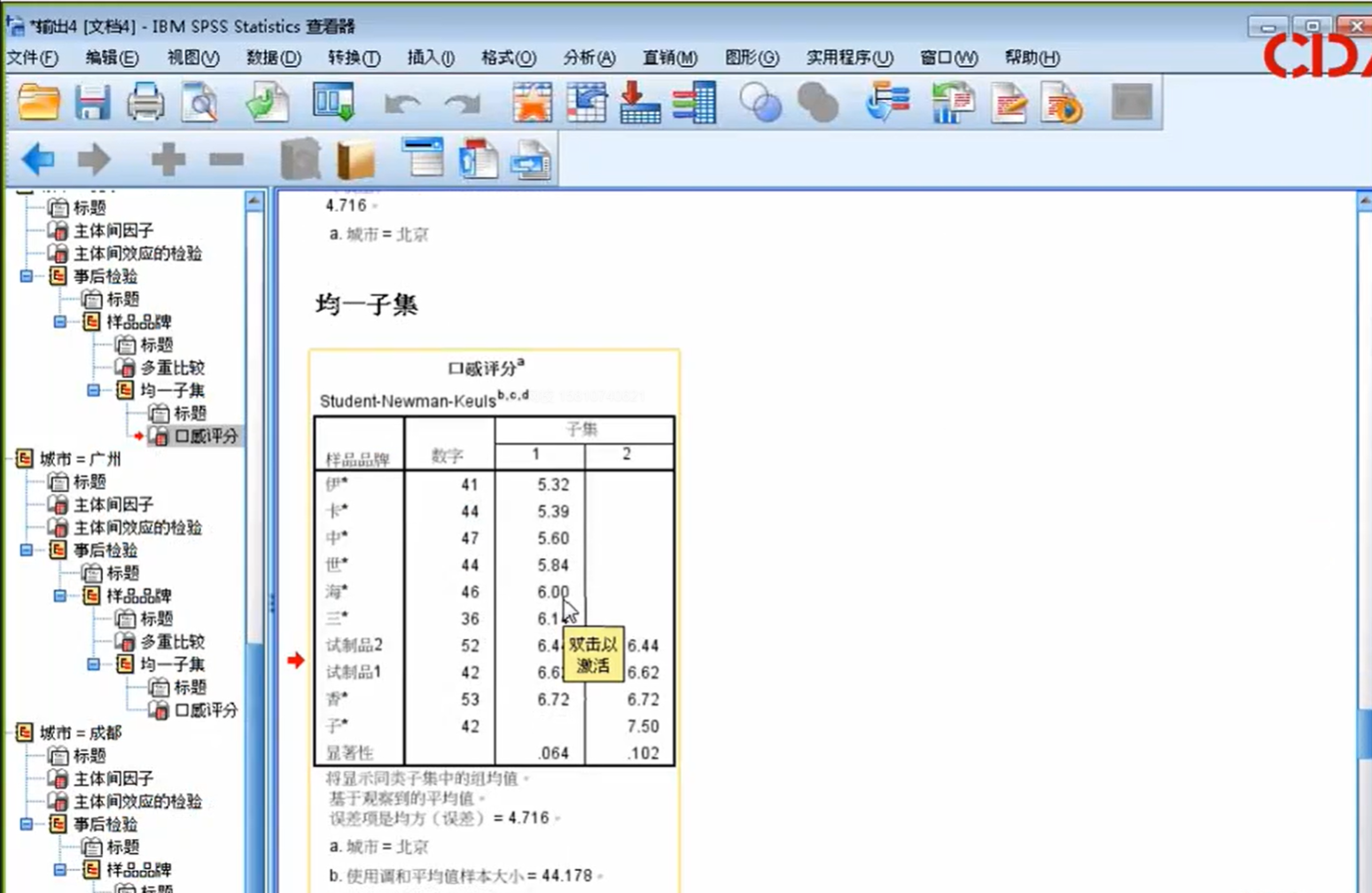Image resolution: width=1372 pixels, height=893 pixels.
Task: Open the 编辑(E) menu
Action: (112, 58)
